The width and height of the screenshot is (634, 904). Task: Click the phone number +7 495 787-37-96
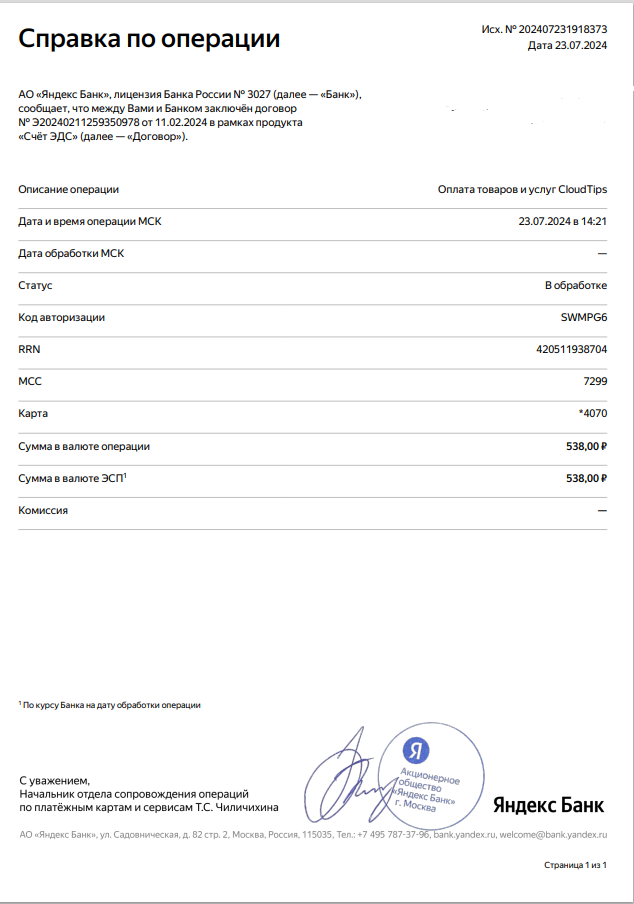point(393,834)
